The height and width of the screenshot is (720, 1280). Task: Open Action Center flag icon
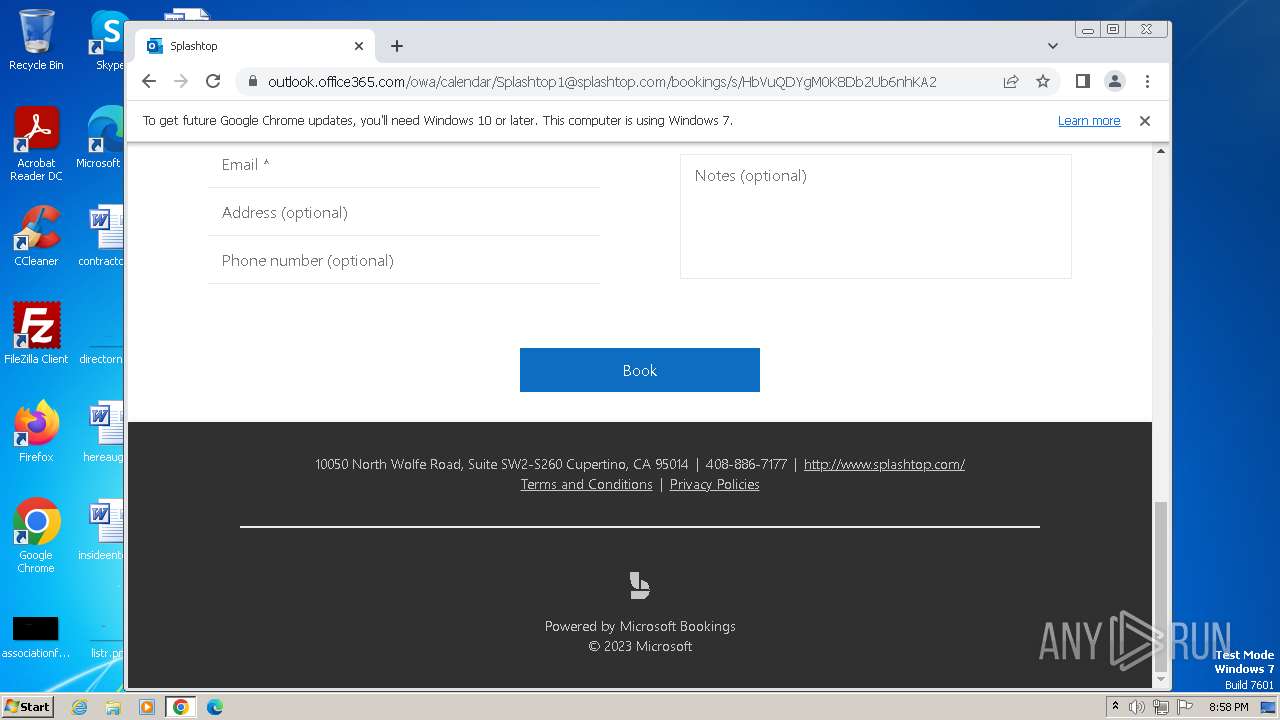tap(1185, 707)
